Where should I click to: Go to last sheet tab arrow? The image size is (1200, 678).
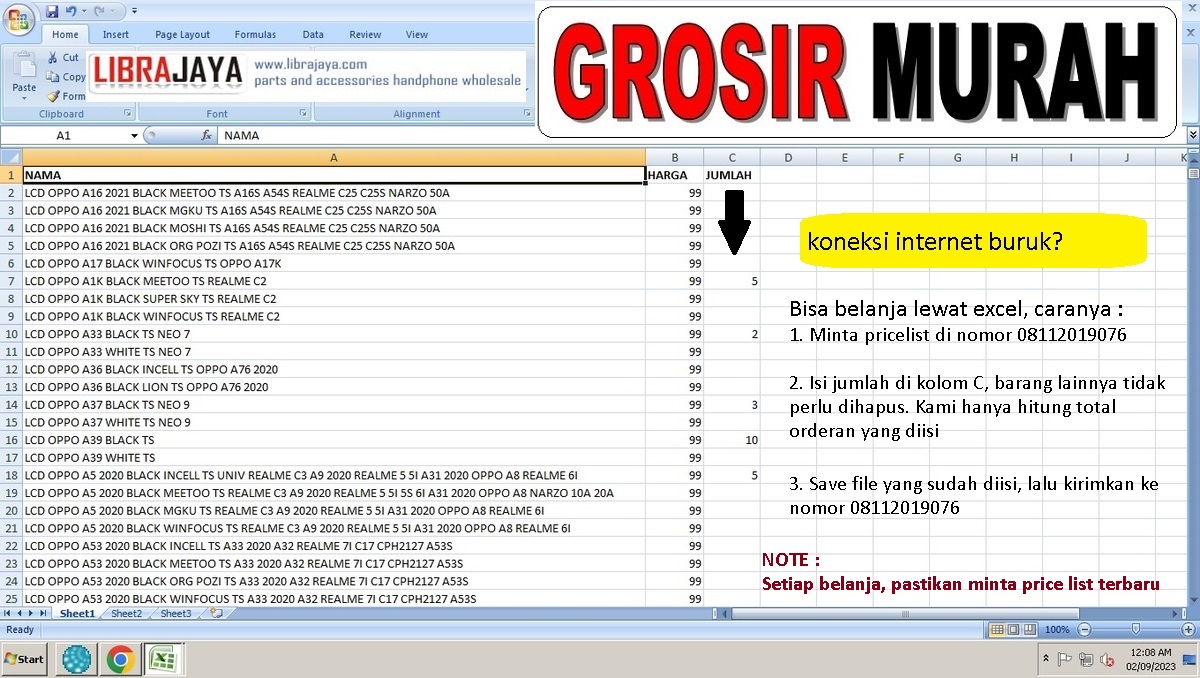click(x=45, y=613)
